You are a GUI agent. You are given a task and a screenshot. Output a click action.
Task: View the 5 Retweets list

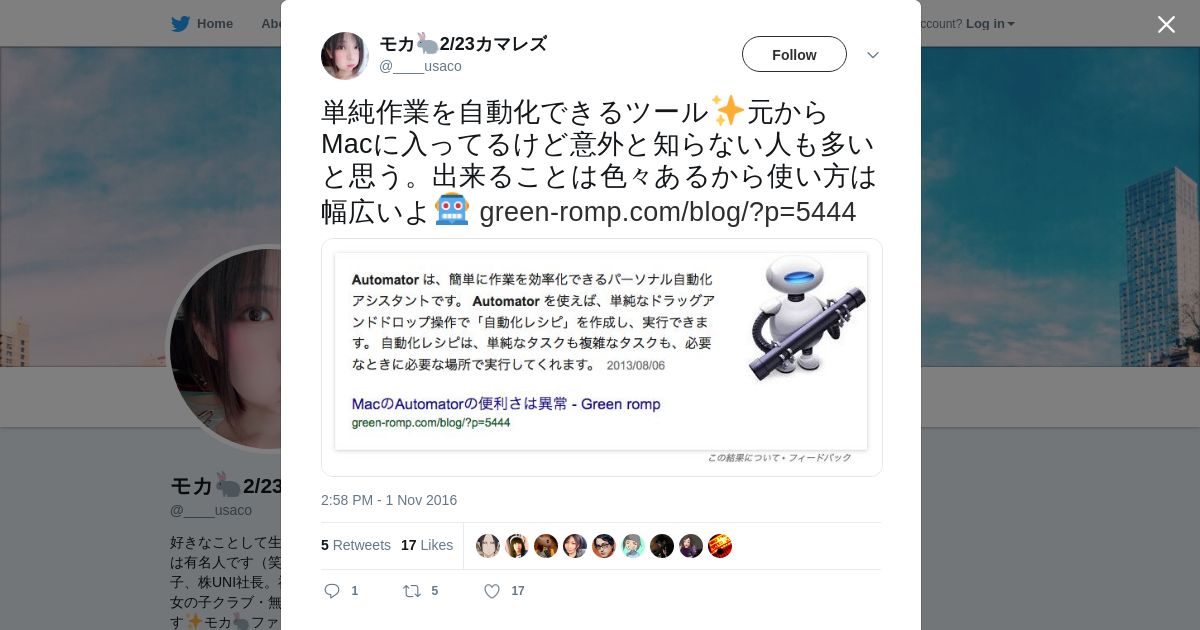click(x=356, y=545)
